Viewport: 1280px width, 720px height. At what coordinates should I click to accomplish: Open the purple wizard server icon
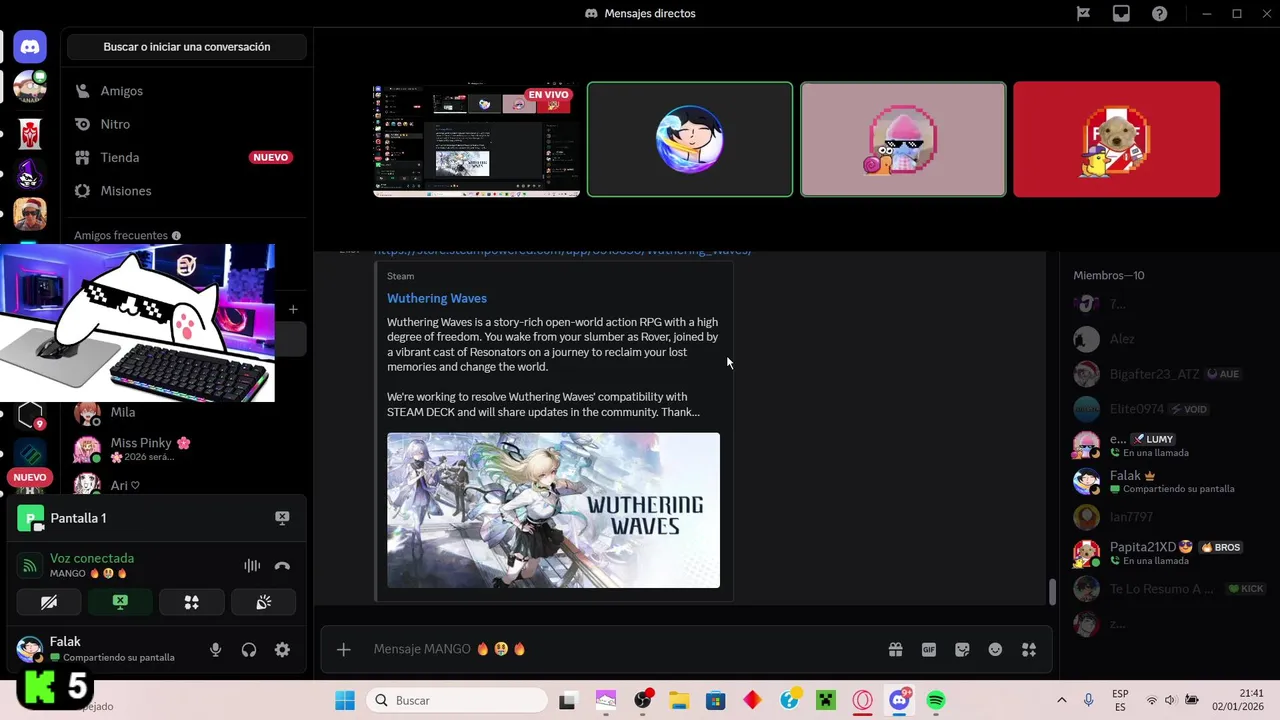(30, 173)
